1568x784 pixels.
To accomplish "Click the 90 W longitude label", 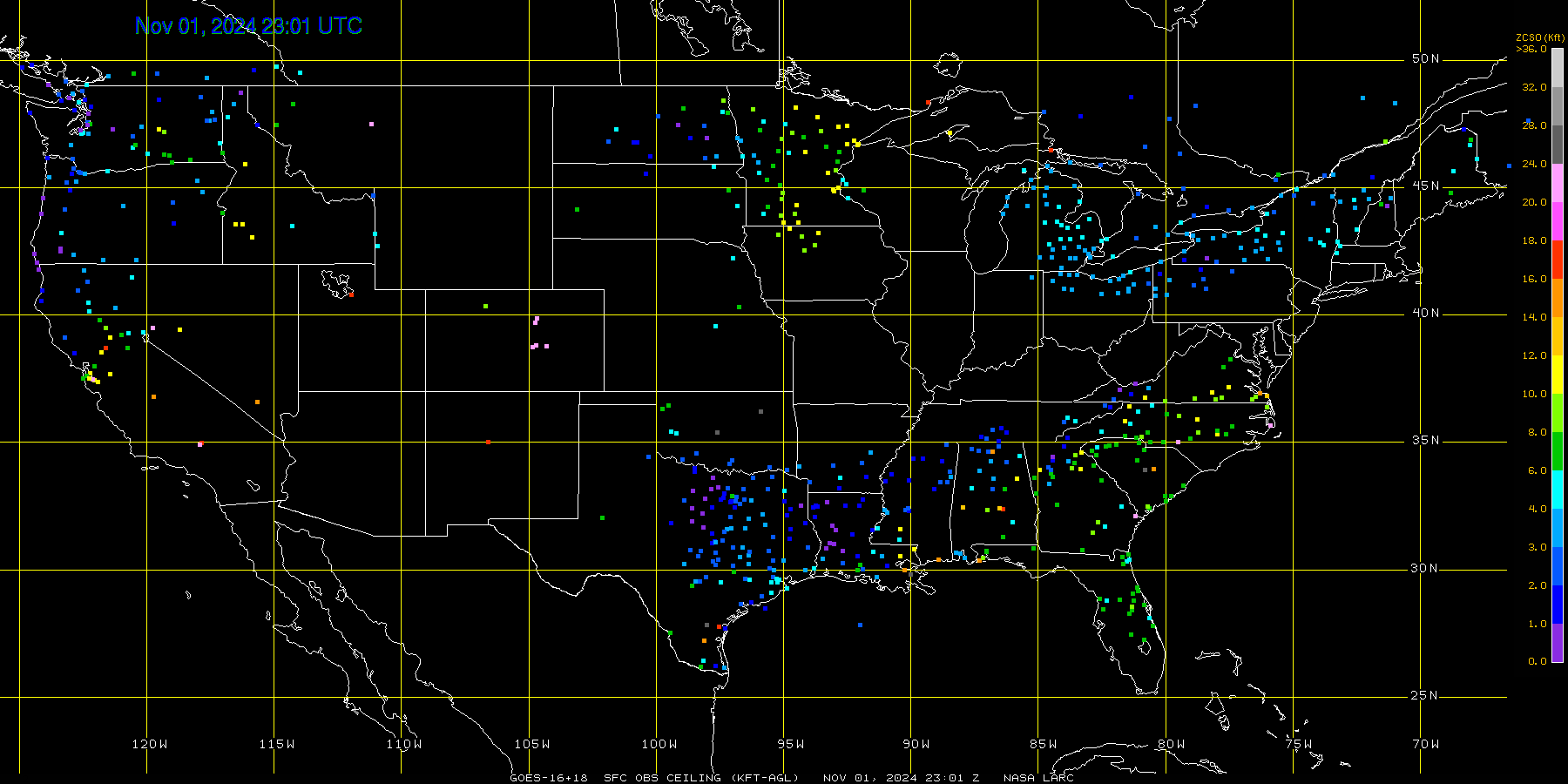I will 916,744.
